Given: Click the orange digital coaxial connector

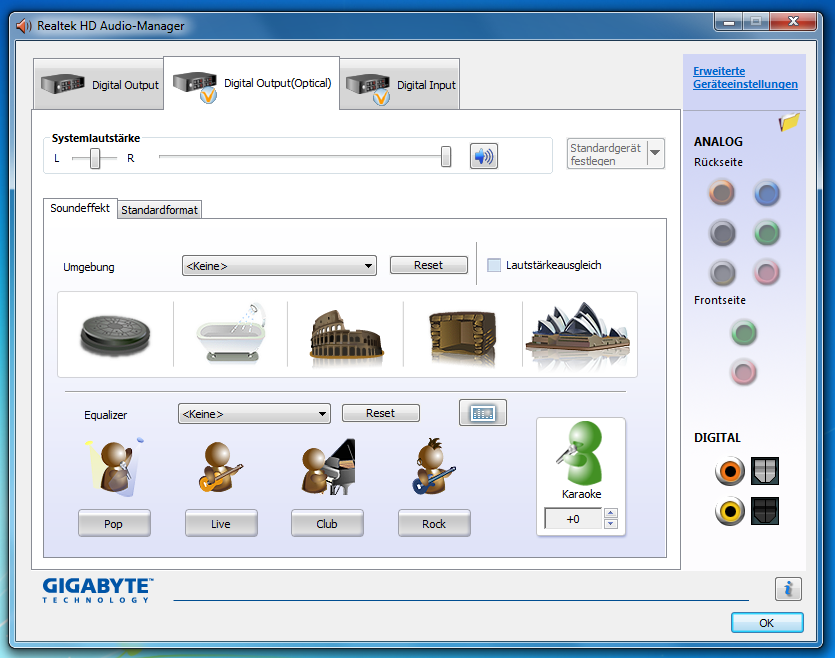Looking at the screenshot, I should tap(730, 471).
